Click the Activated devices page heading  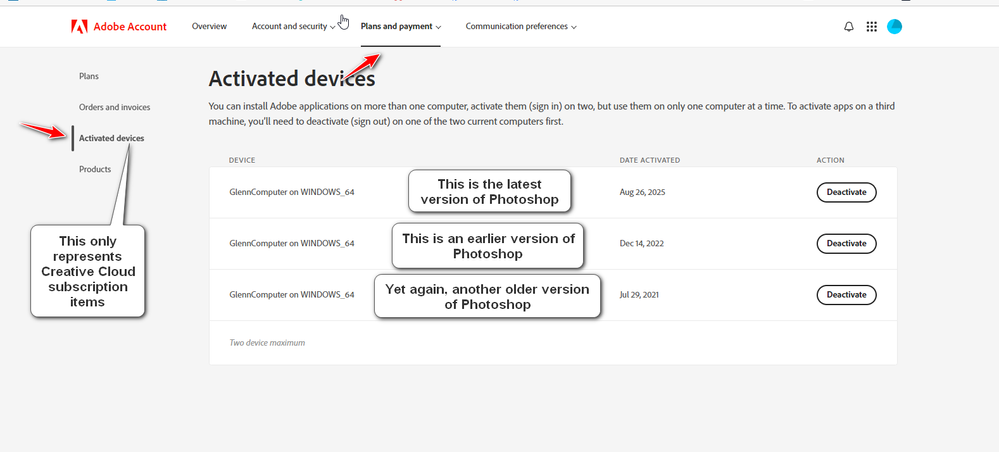(x=292, y=79)
